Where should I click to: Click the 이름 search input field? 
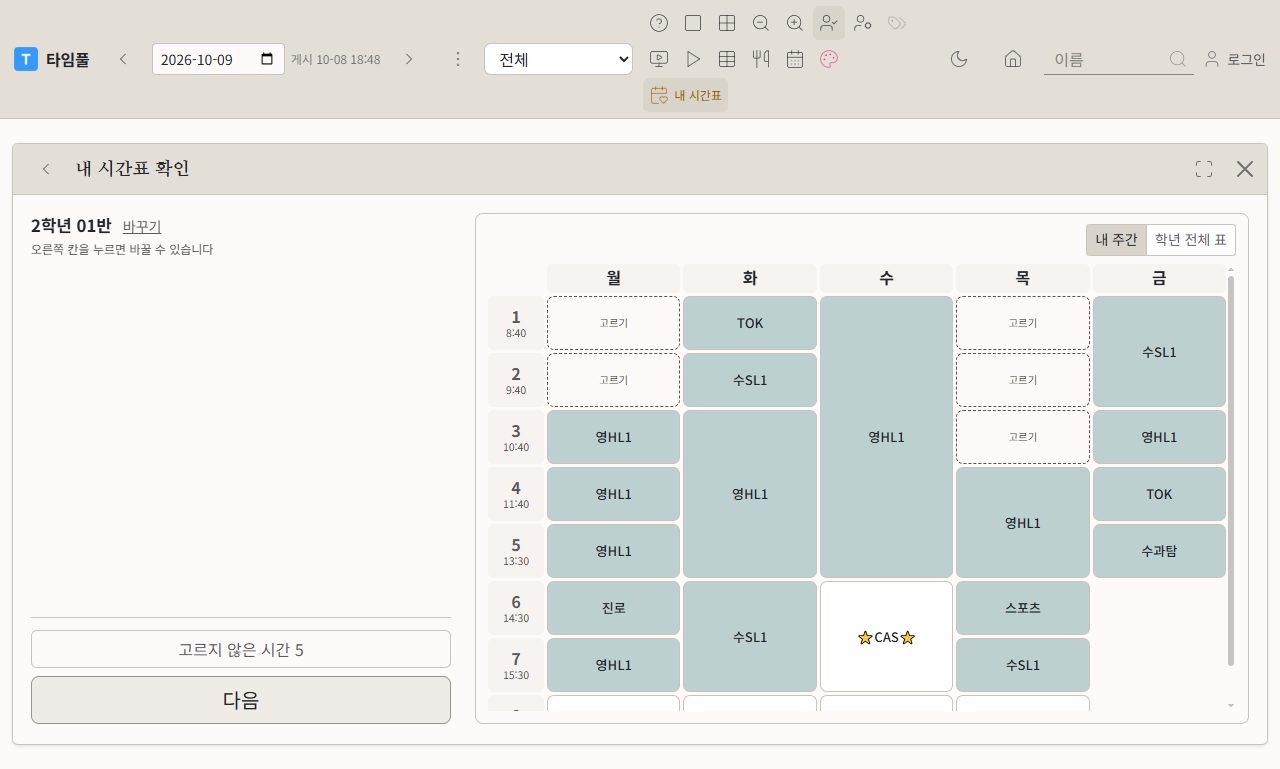(x=1107, y=59)
